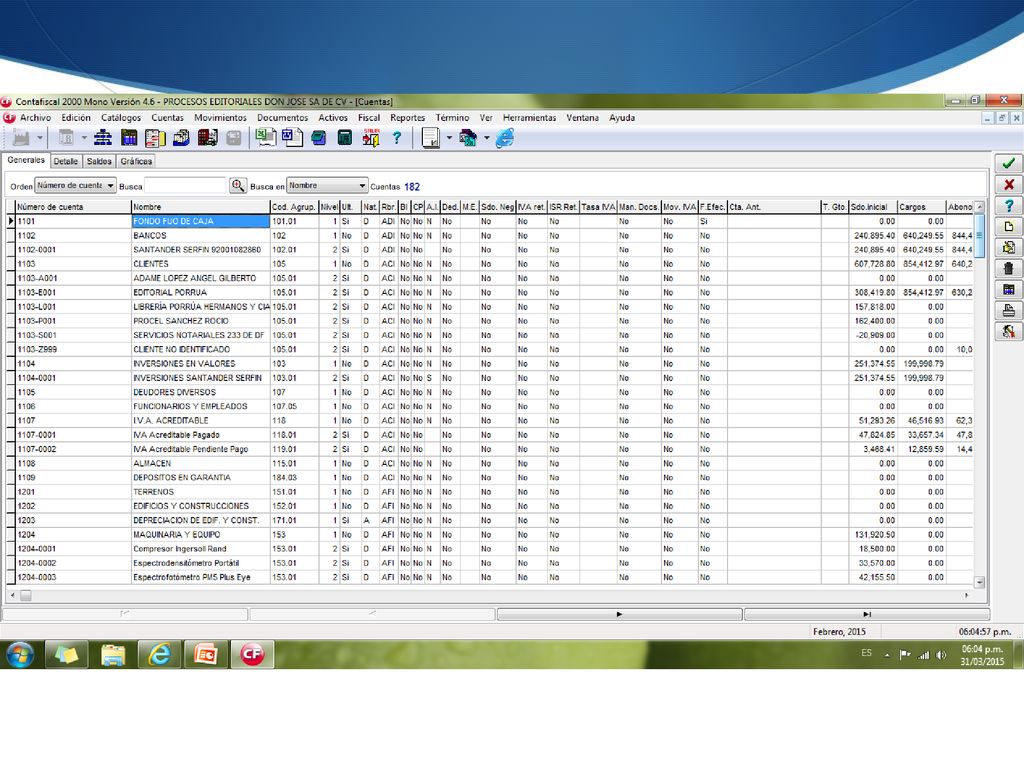This screenshot has width=1024, height=768.
Task: Switch to the Saldos tab
Action: click(x=99, y=161)
